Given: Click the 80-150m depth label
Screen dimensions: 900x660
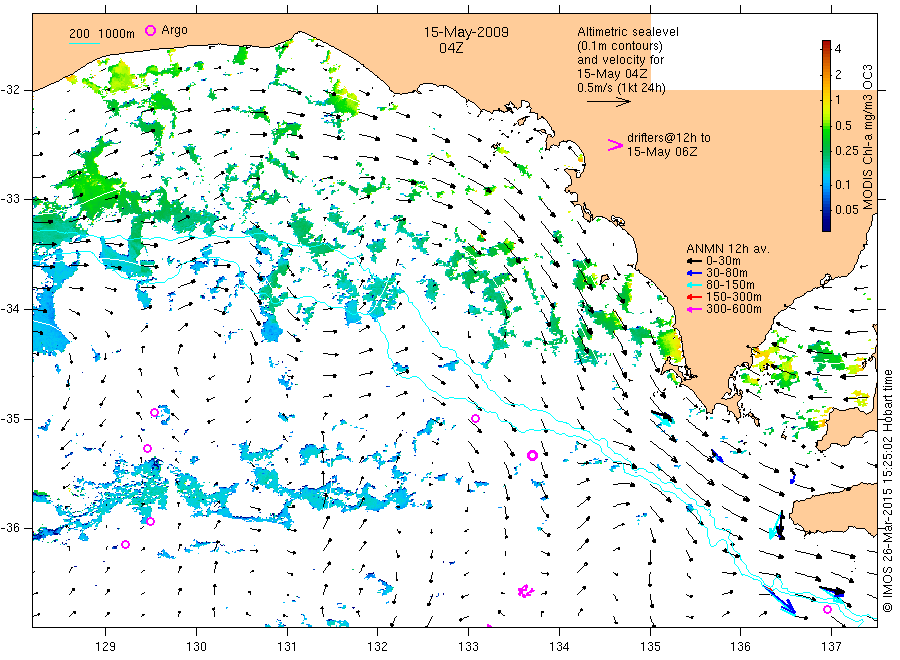Looking at the screenshot, I should (x=730, y=285).
